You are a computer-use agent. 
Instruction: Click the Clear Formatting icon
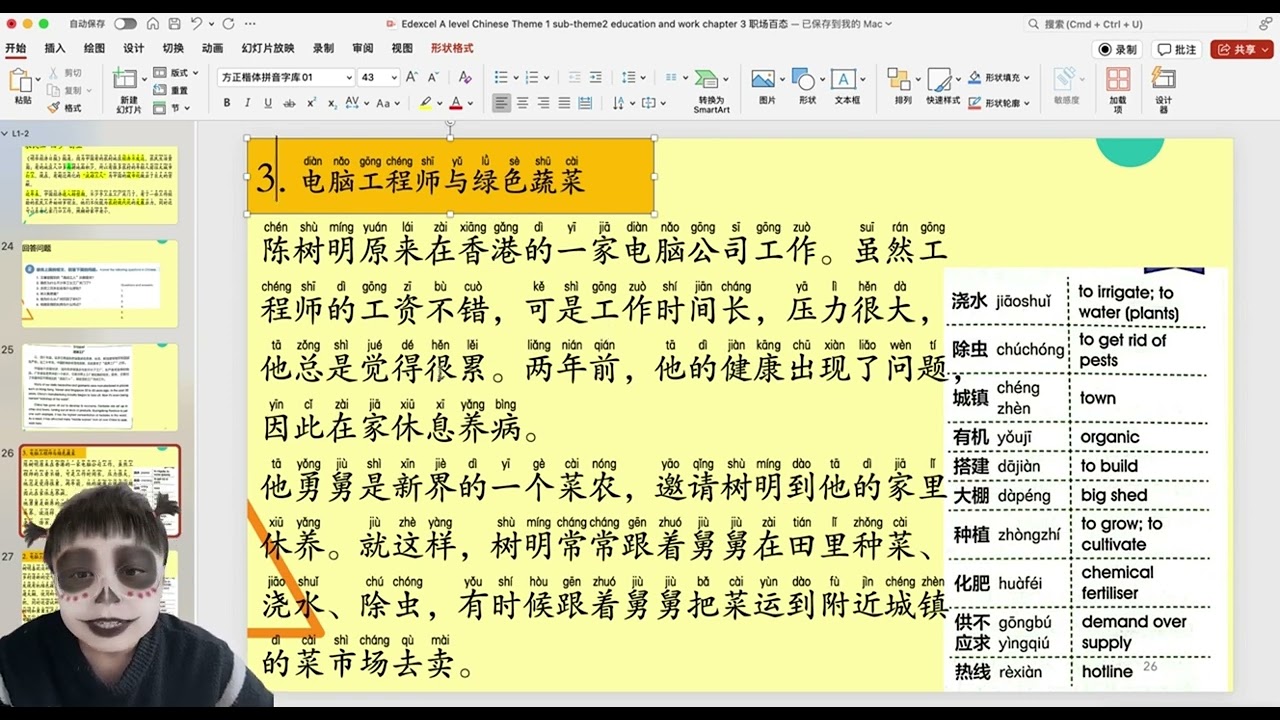[x=465, y=77]
